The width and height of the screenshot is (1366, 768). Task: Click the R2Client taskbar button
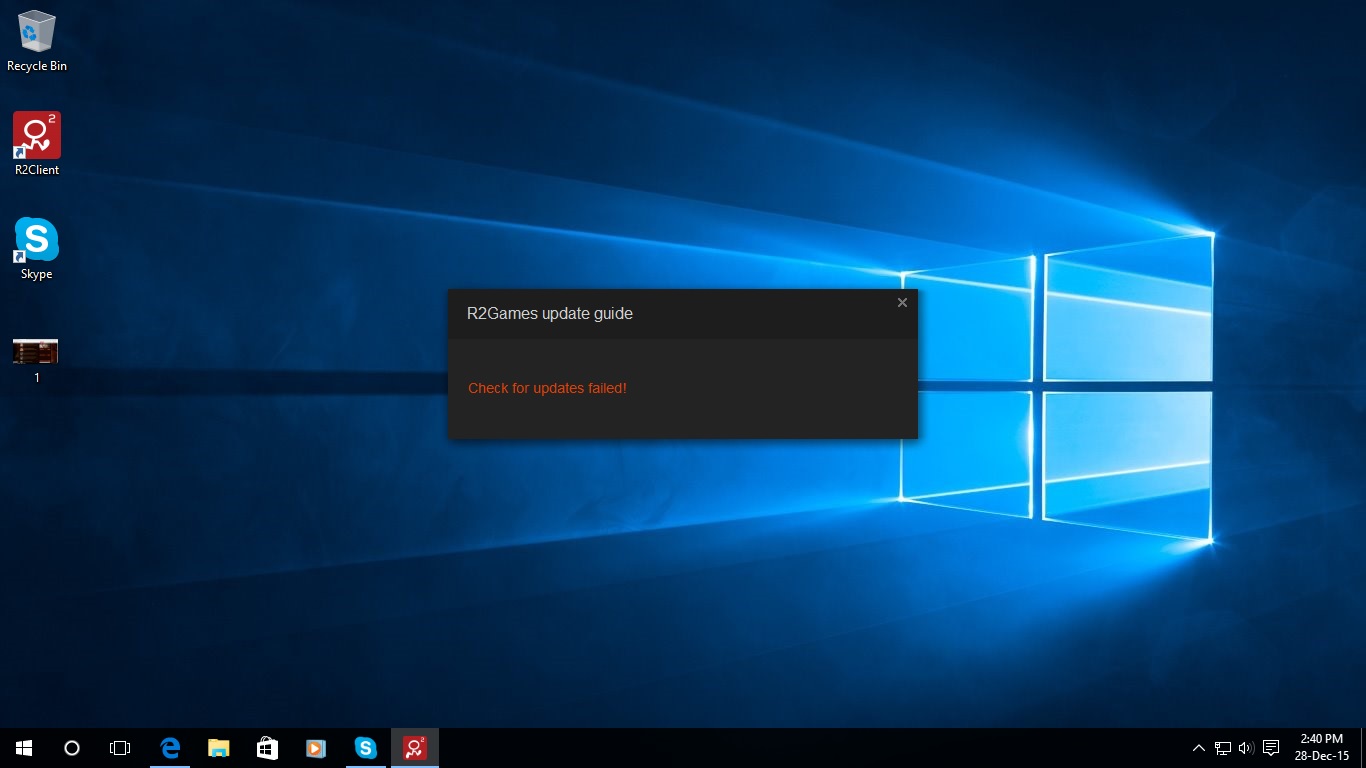pos(414,748)
